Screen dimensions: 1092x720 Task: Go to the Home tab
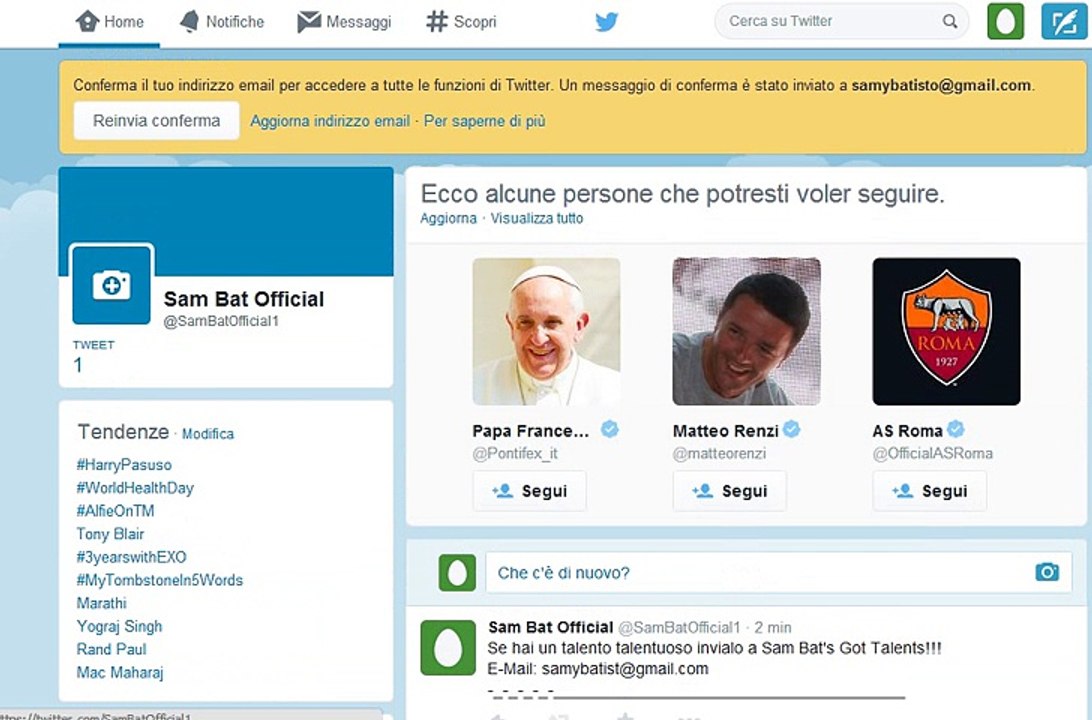click(109, 22)
